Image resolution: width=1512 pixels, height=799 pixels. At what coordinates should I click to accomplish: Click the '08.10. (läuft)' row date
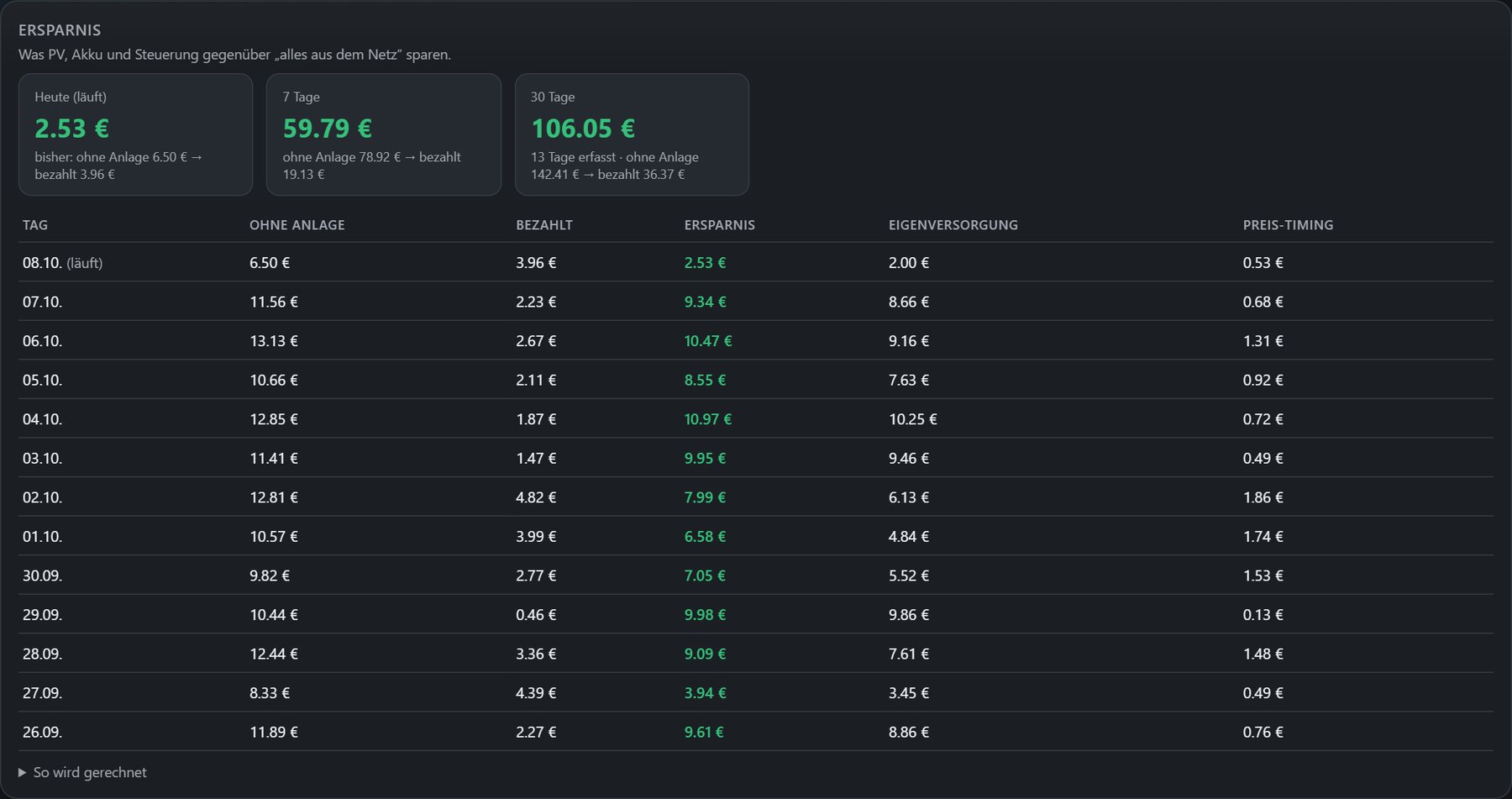tap(63, 263)
